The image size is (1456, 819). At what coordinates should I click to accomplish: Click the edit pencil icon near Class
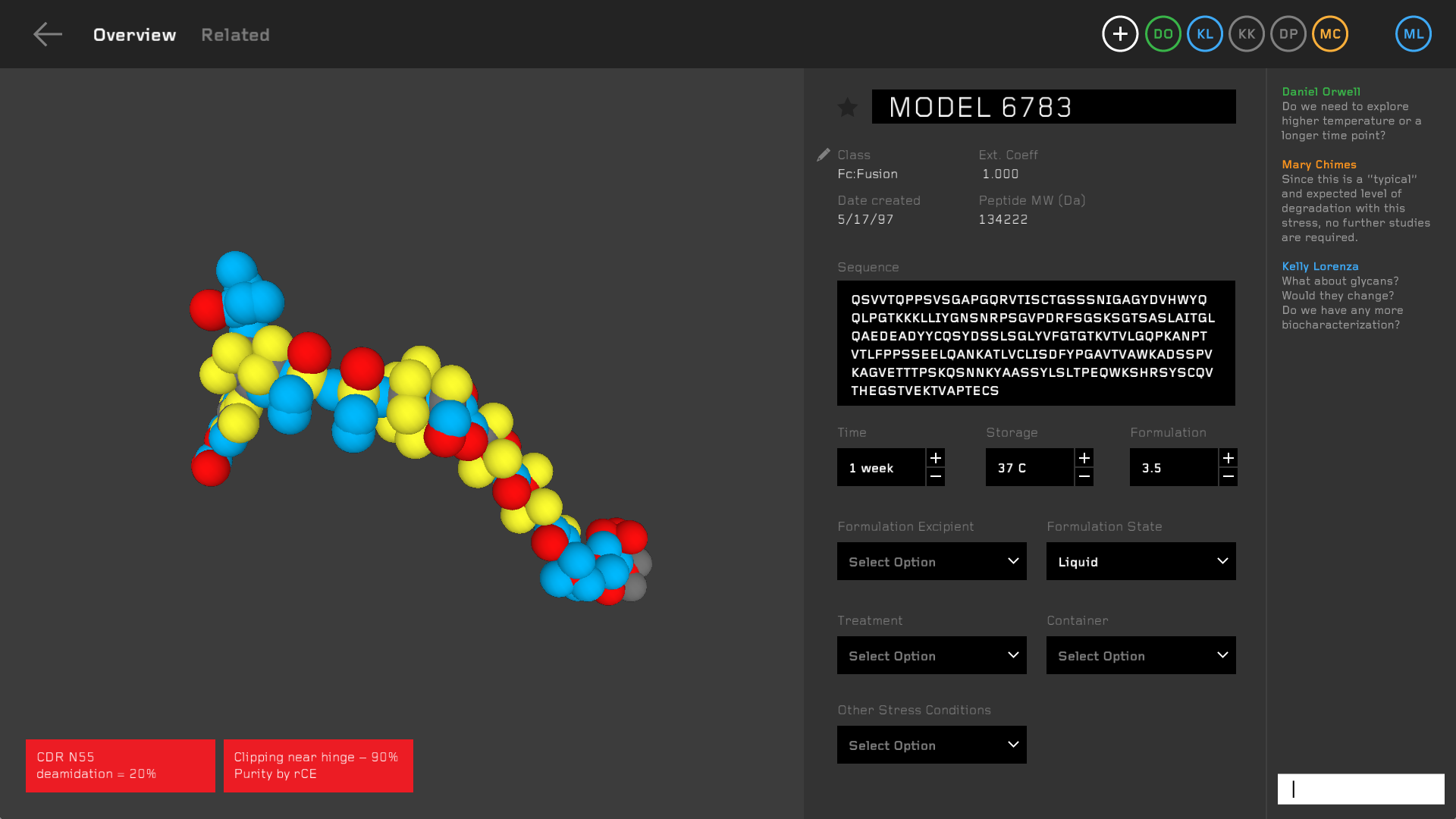tap(824, 155)
